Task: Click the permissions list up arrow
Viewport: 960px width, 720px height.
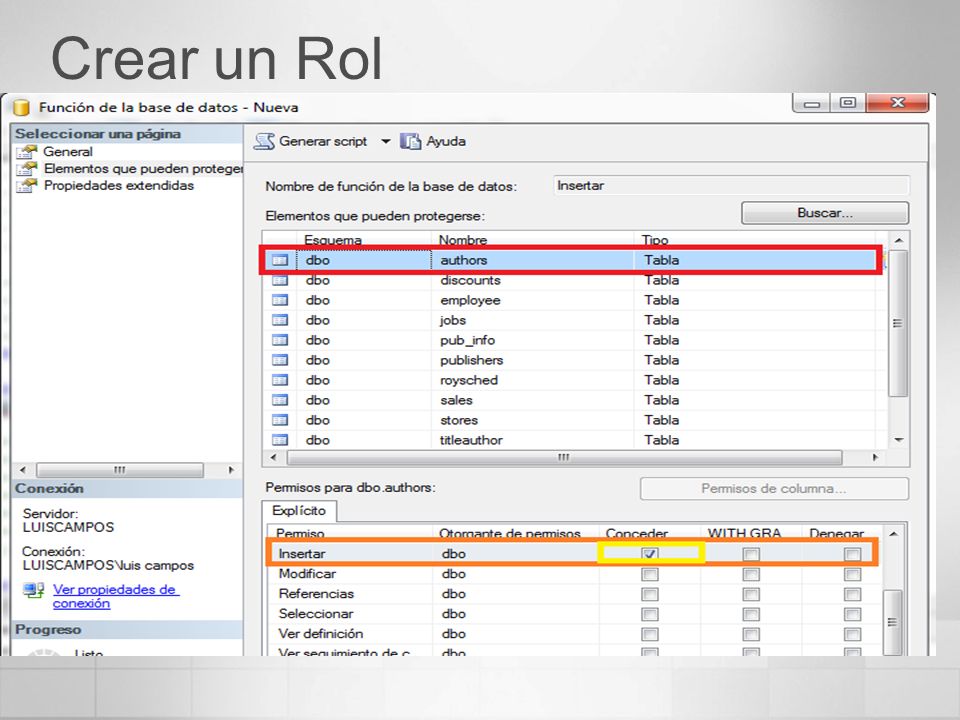Action: click(893, 534)
